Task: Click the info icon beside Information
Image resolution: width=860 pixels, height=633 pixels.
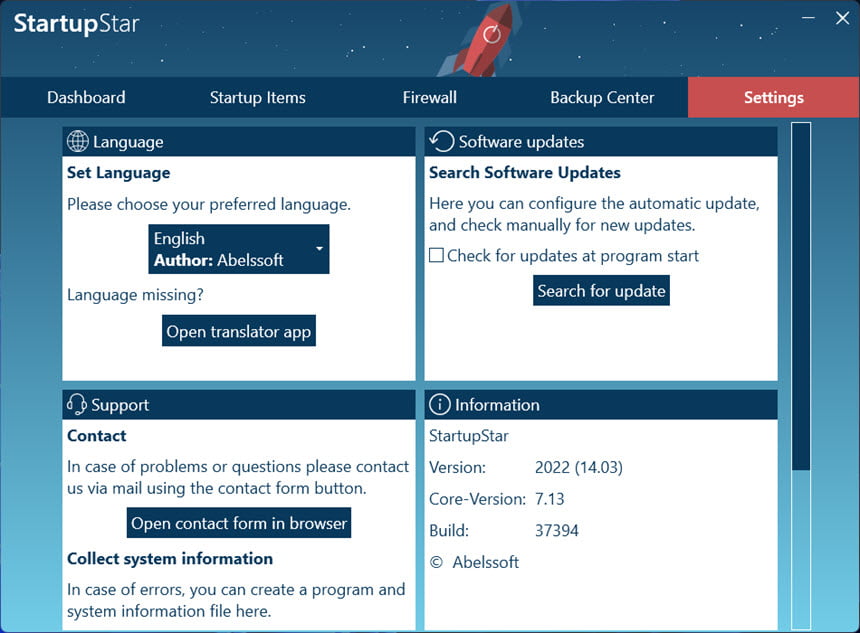Action: tap(440, 405)
